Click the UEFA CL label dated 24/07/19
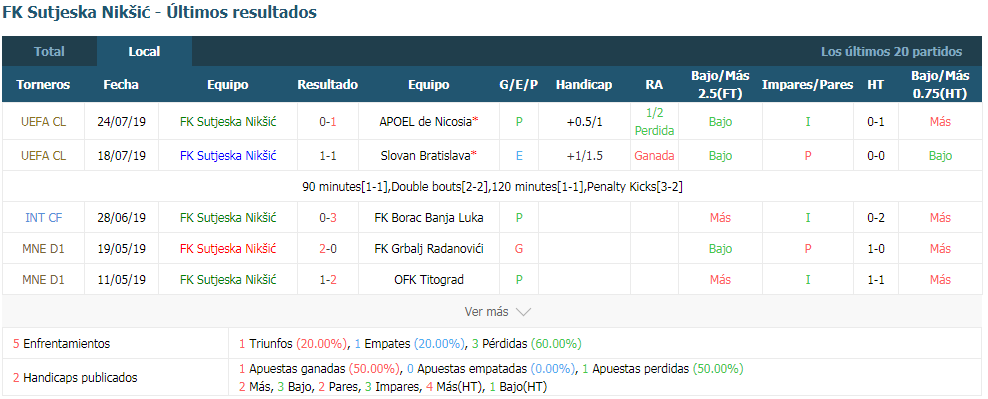988x399 pixels. 43,122
